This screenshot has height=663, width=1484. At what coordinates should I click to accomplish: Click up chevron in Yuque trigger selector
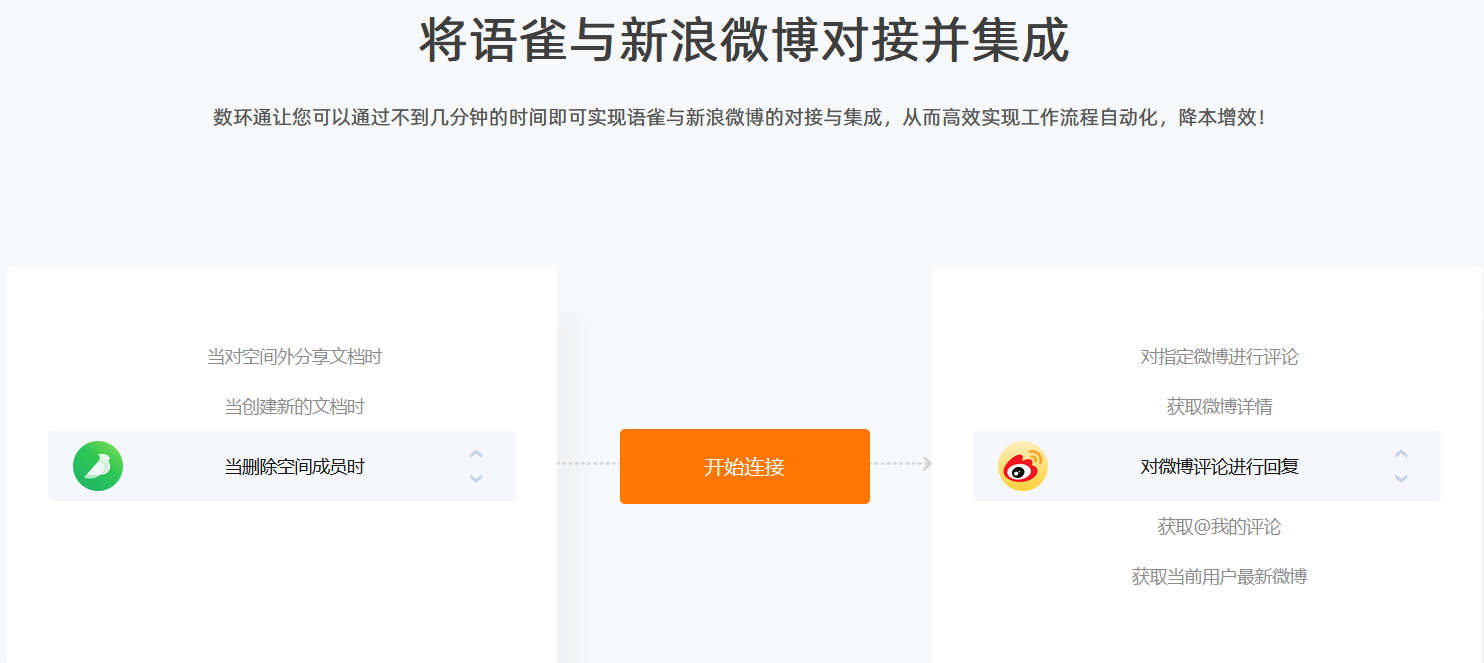476,454
